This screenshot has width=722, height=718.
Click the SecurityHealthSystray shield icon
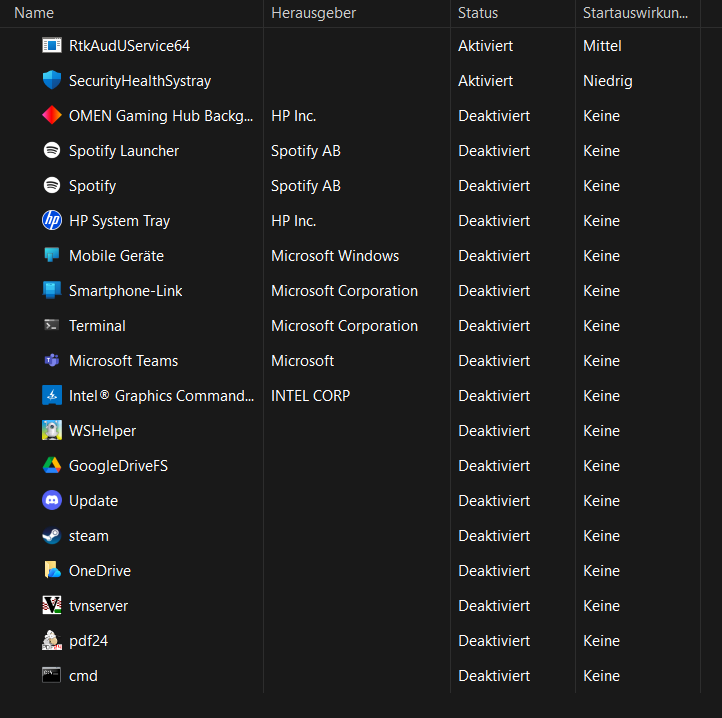(x=52, y=80)
